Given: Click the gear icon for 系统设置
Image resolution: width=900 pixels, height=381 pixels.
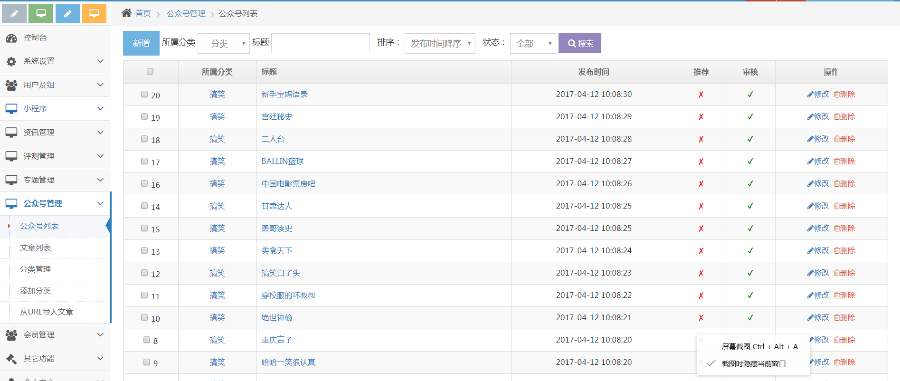Looking at the screenshot, I should (x=11, y=61).
